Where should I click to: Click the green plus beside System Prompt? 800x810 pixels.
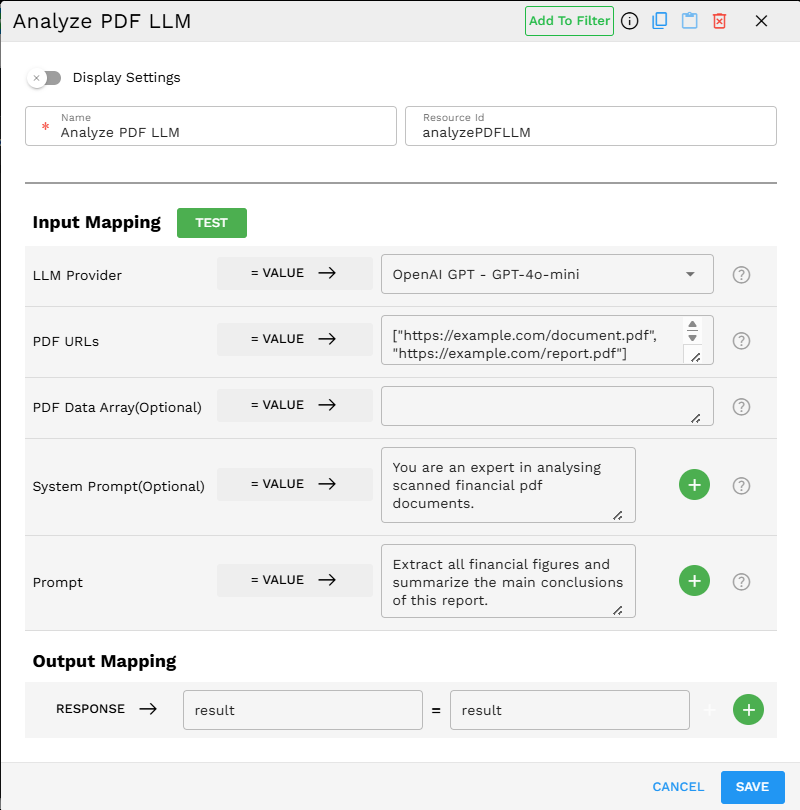(x=694, y=485)
